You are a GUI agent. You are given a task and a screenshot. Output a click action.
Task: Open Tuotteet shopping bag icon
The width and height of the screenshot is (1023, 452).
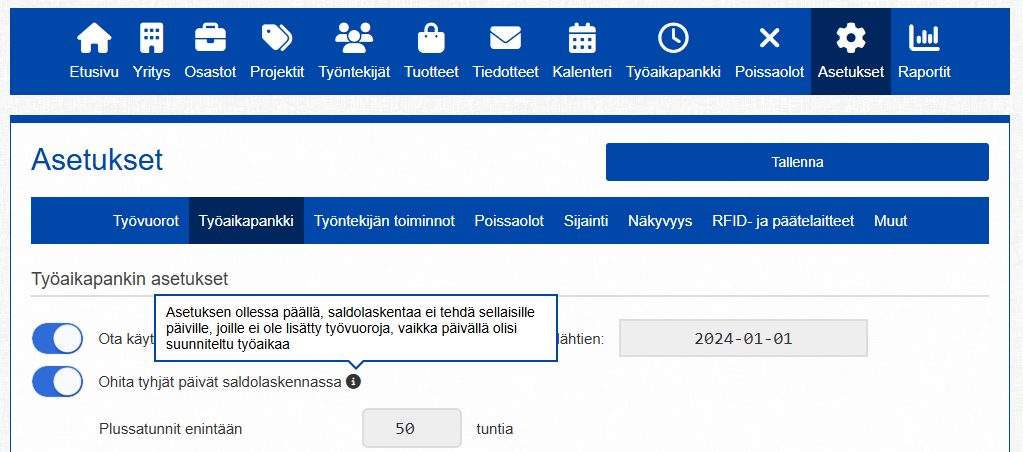pyautogui.click(x=431, y=38)
